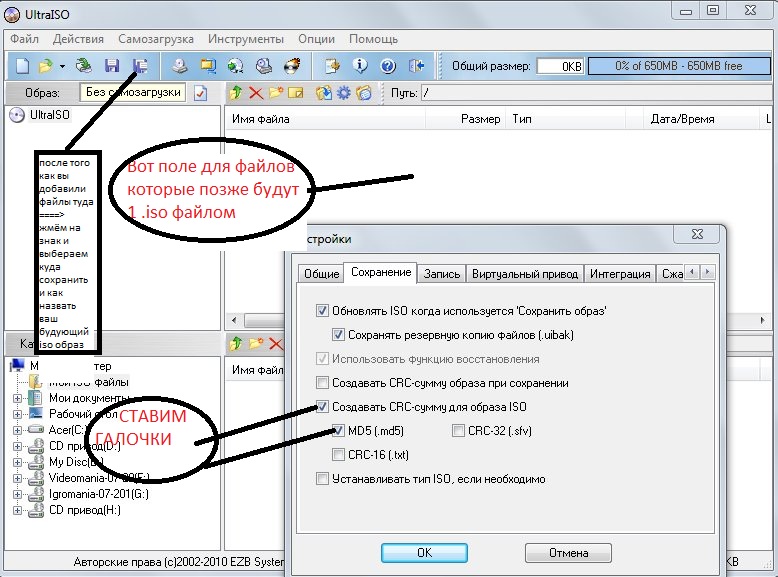
Task: Expand the Мои документы tree node
Action: pos(17,398)
